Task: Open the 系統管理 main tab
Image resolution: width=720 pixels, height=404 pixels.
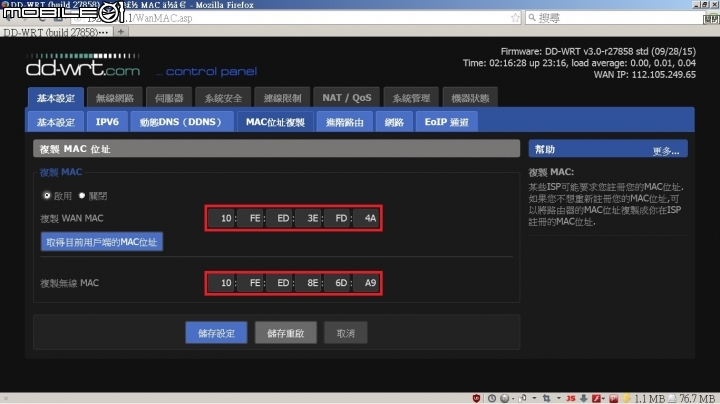Action: [x=411, y=98]
